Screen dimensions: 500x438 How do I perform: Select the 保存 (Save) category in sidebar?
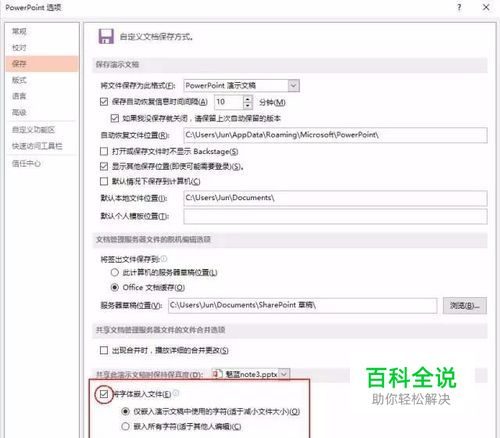(42, 64)
